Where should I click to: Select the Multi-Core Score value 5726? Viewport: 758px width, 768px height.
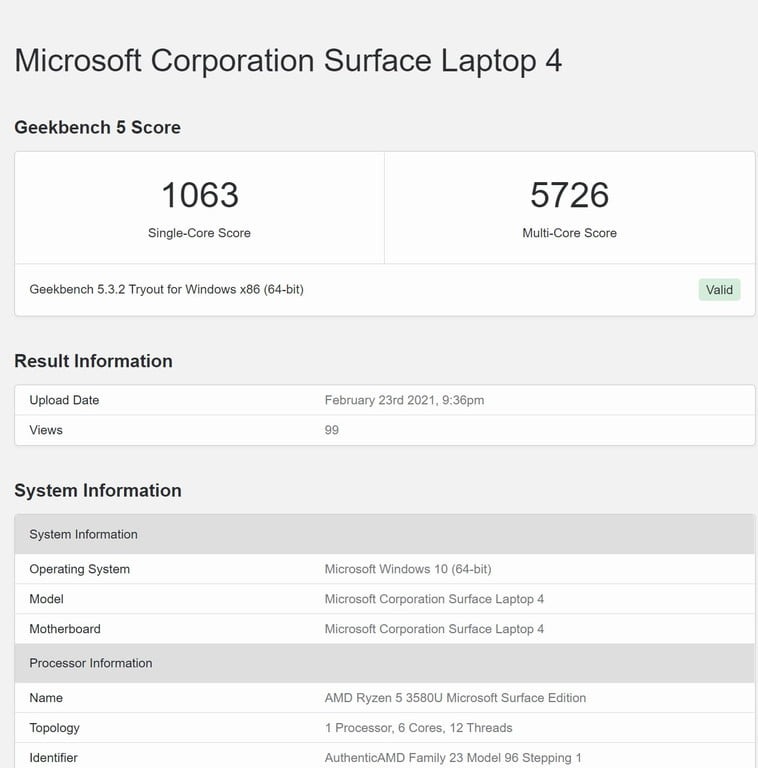[x=569, y=195]
